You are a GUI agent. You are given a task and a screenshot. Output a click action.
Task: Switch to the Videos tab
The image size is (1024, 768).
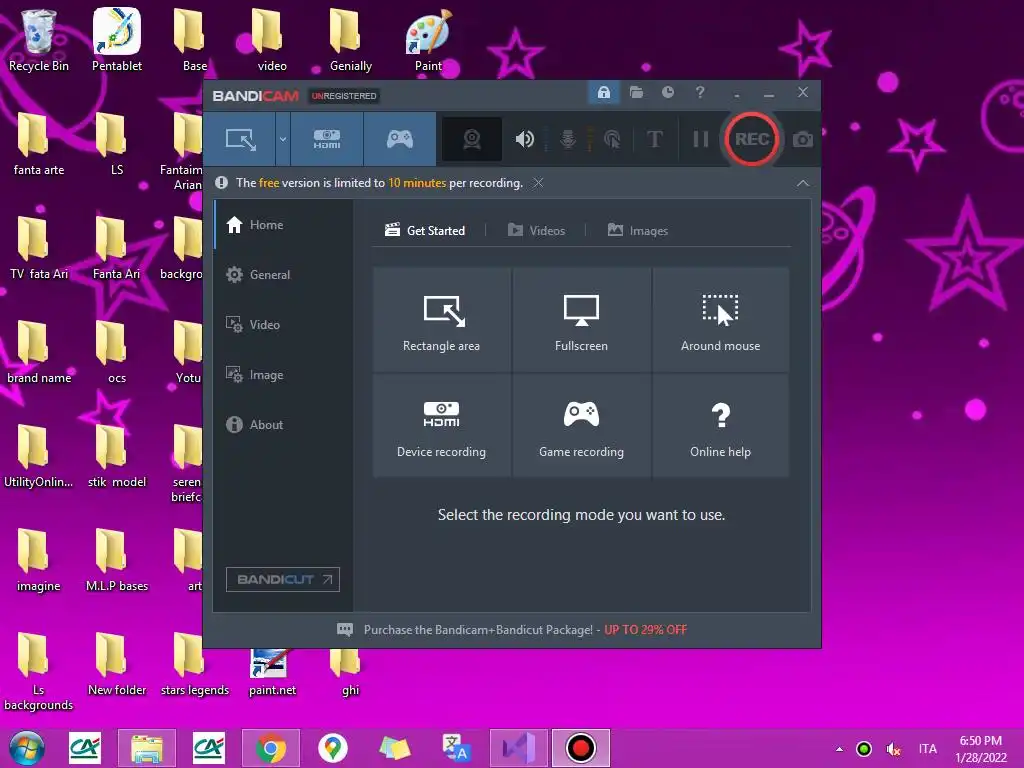pyautogui.click(x=536, y=231)
